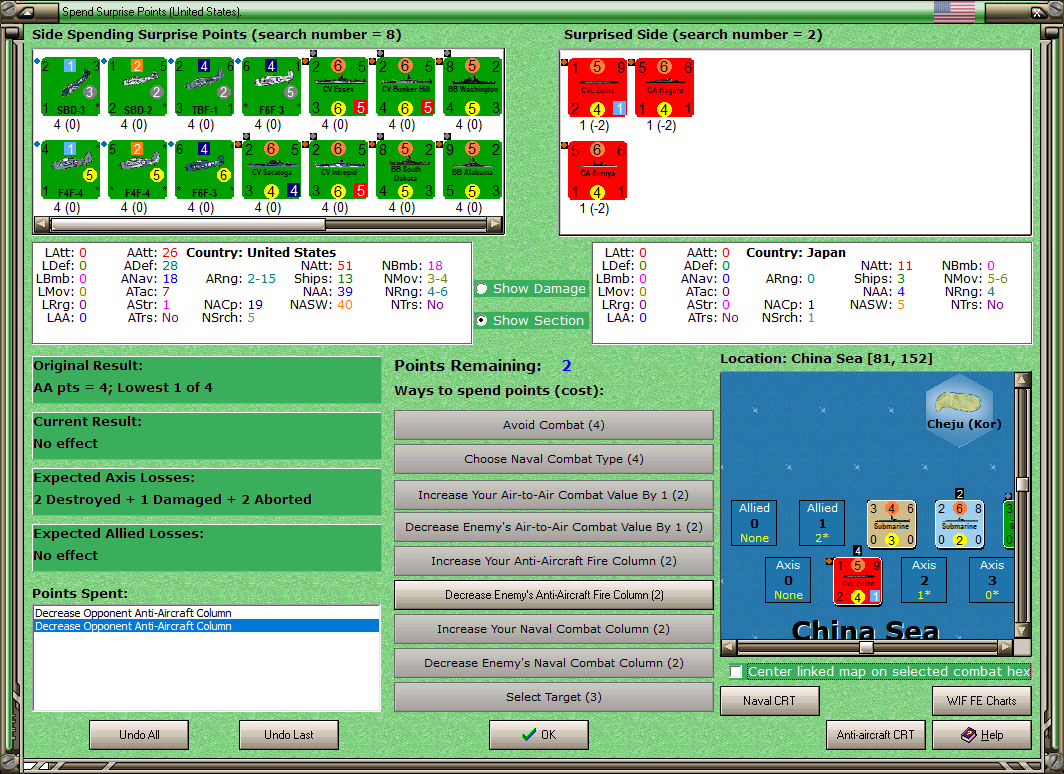
Task: Click the light blue Submarine counter on the map
Action: click(x=960, y=524)
